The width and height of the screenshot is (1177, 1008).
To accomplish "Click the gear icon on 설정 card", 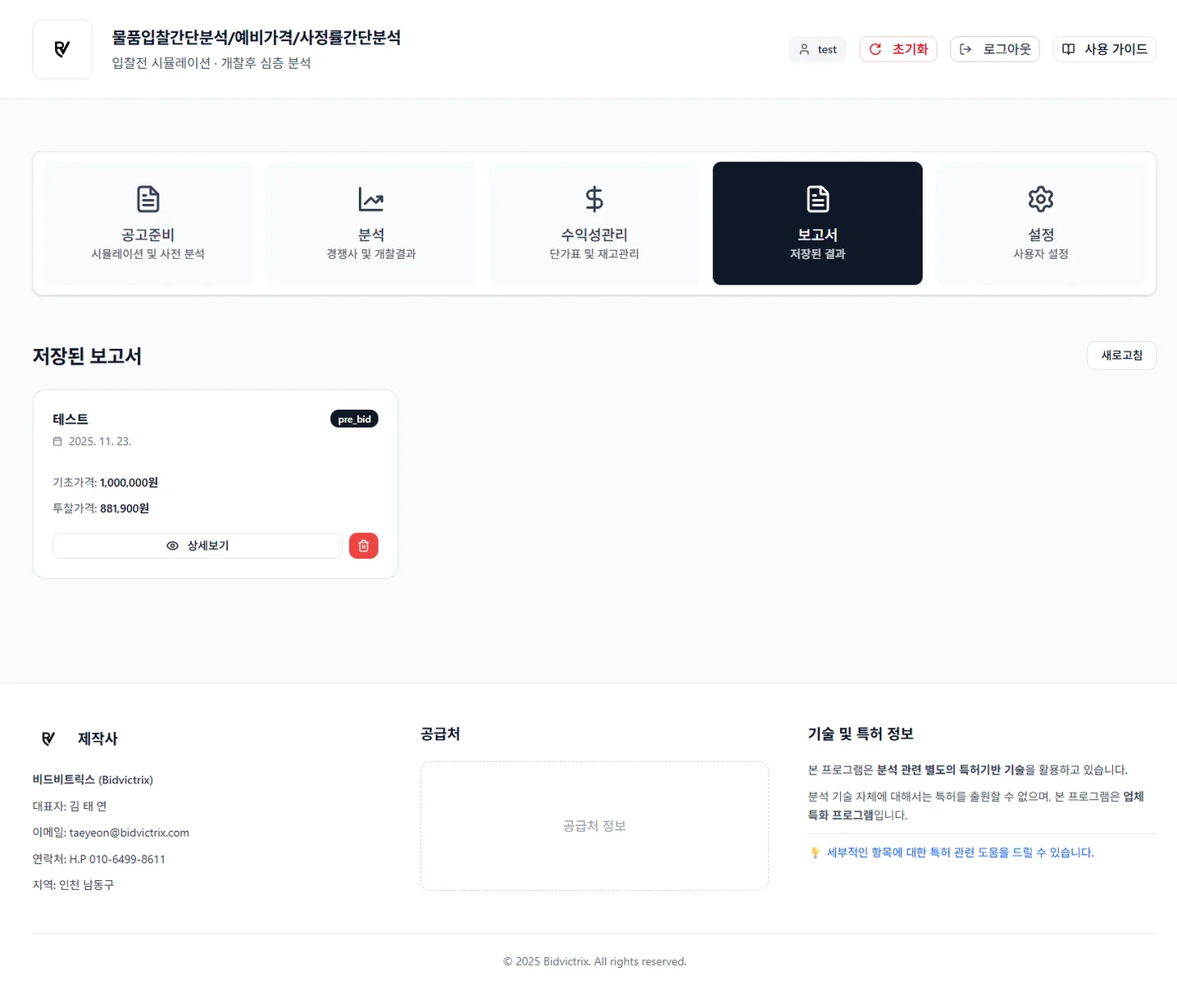I will coord(1040,198).
